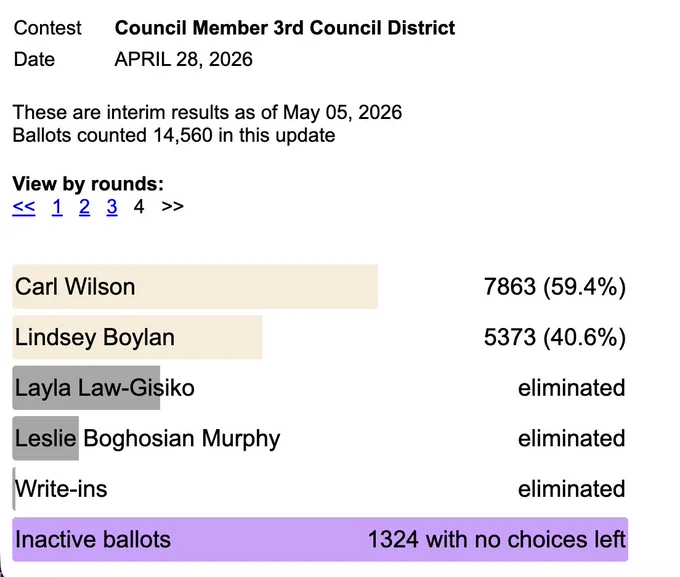Screen dimensions: 680x577
Task: Click the >> next round arrows
Action: coord(173,207)
